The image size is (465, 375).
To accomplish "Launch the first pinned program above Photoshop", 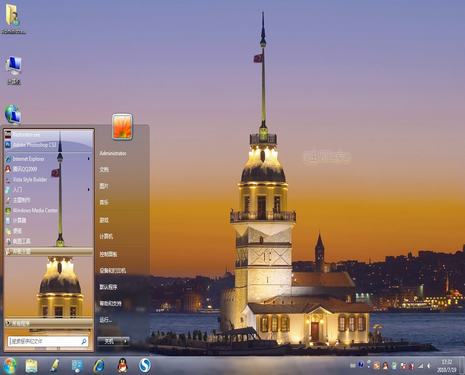I will [49, 135].
